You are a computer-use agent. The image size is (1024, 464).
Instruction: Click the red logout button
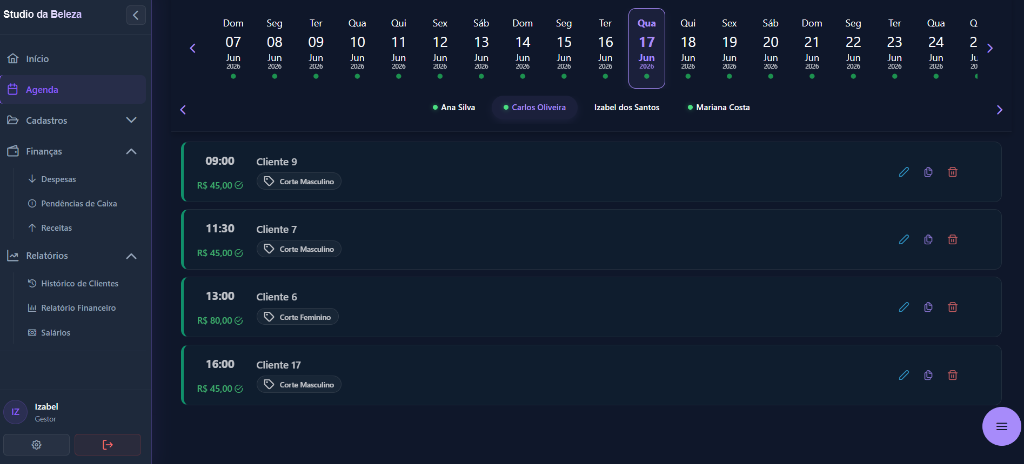coord(108,444)
